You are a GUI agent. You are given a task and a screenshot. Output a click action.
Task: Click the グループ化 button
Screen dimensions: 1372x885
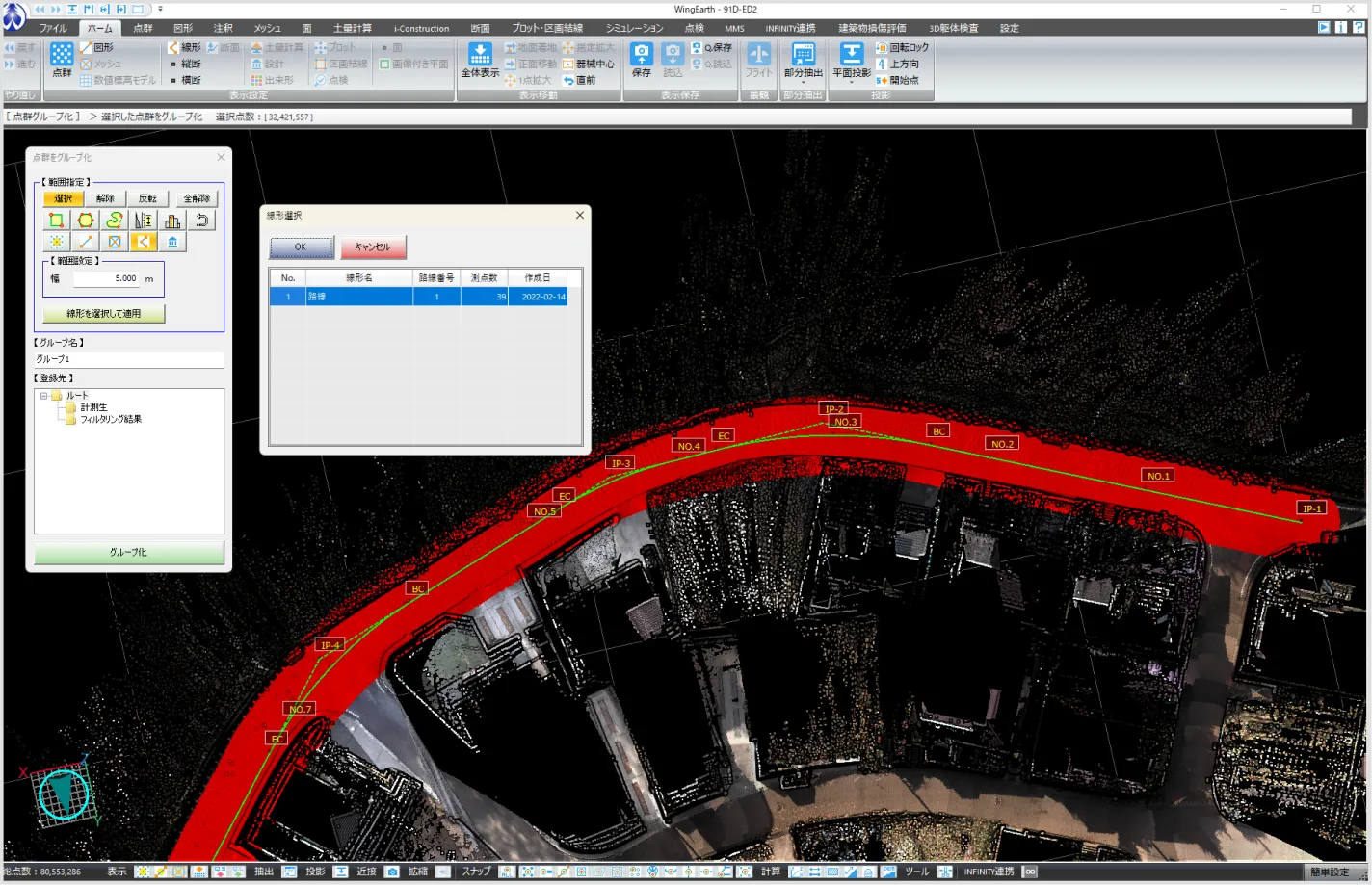click(128, 553)
